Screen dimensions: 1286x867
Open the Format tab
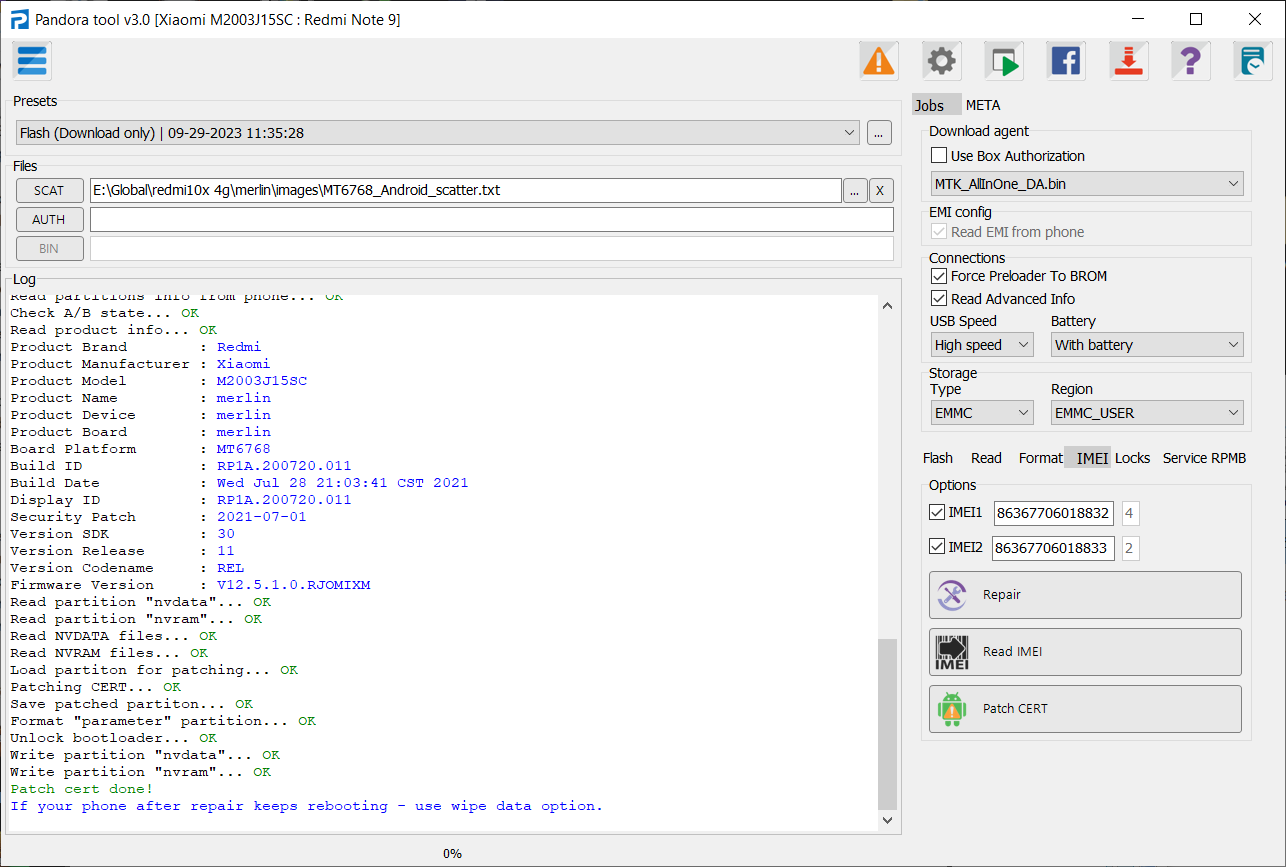(1040, 458)
